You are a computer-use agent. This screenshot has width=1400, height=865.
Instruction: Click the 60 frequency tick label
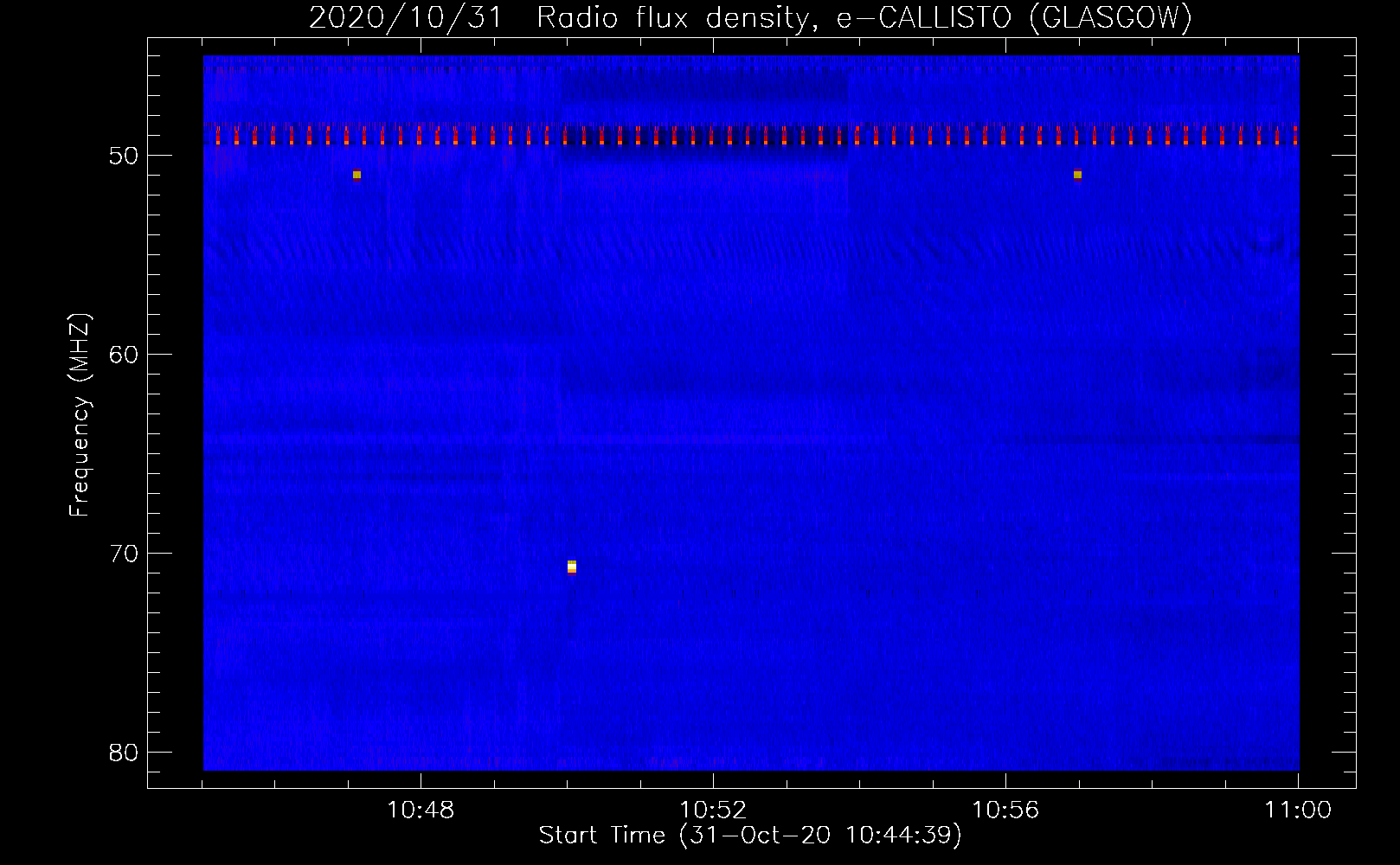pos(124,355)
